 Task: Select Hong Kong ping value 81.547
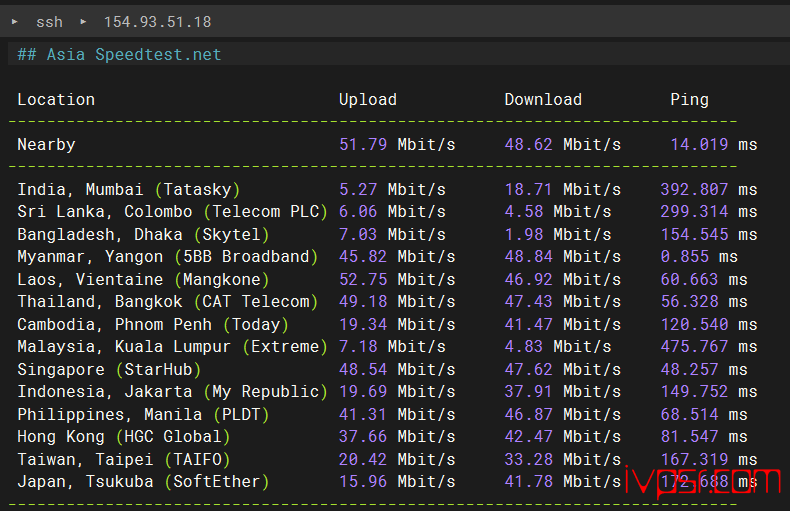tap(689, 437)
